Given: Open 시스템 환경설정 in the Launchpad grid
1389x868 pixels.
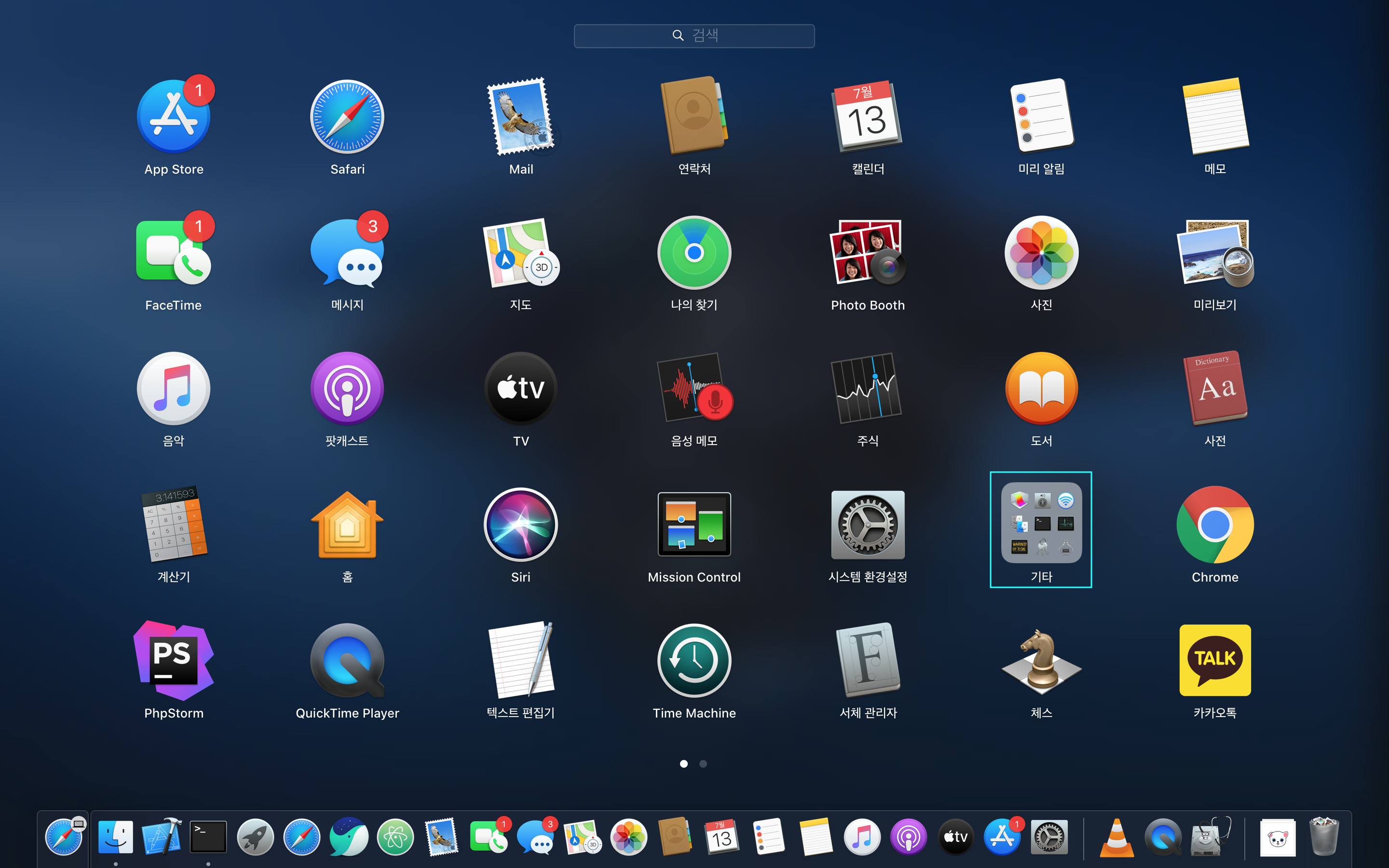Looking at the screenshot, I should pos(868,525).
